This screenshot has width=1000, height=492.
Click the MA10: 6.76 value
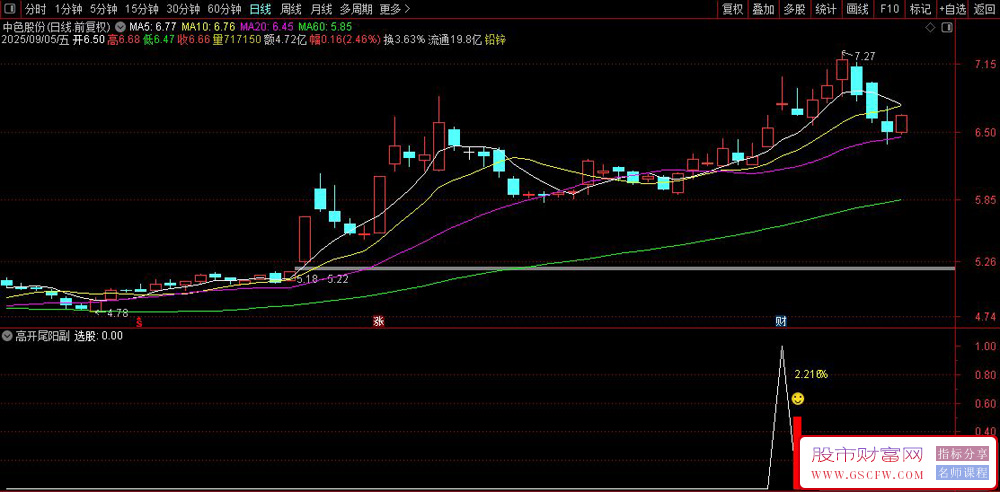pos(209,27)
